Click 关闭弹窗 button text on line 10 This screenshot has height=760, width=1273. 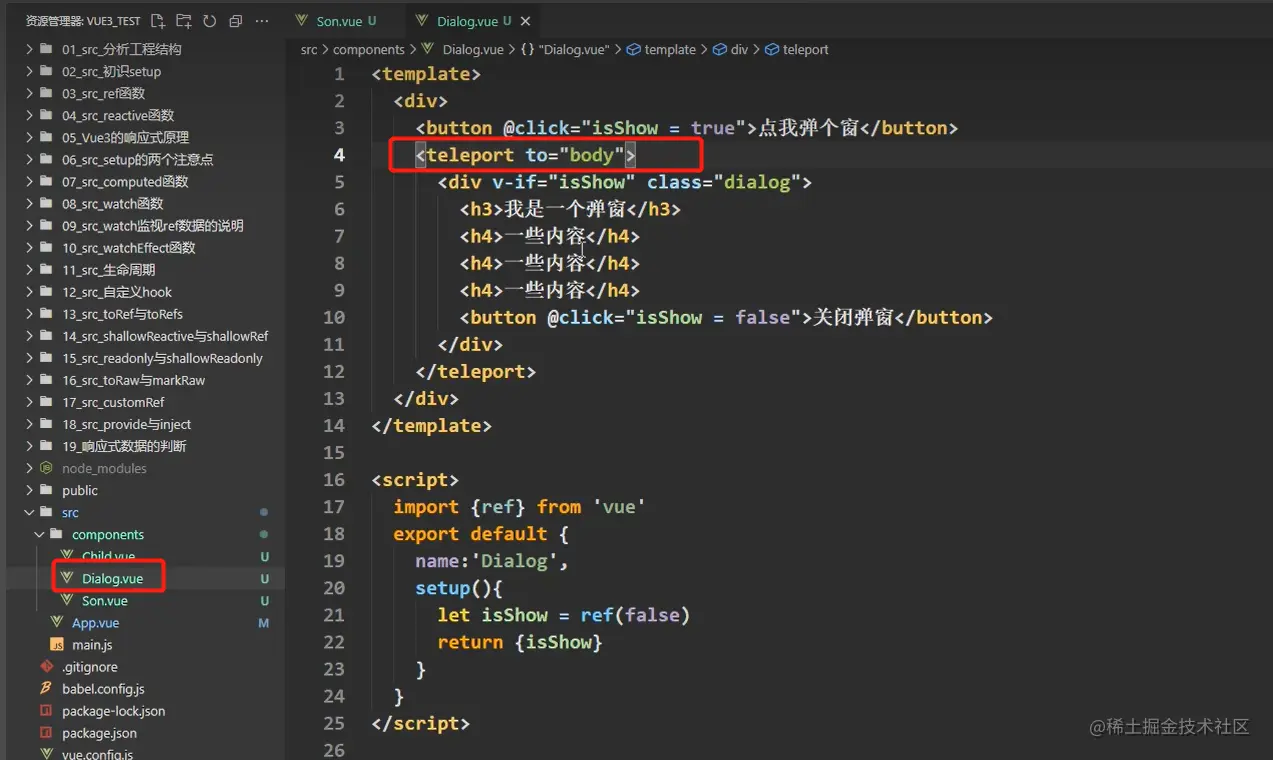[x=854, y=318]
